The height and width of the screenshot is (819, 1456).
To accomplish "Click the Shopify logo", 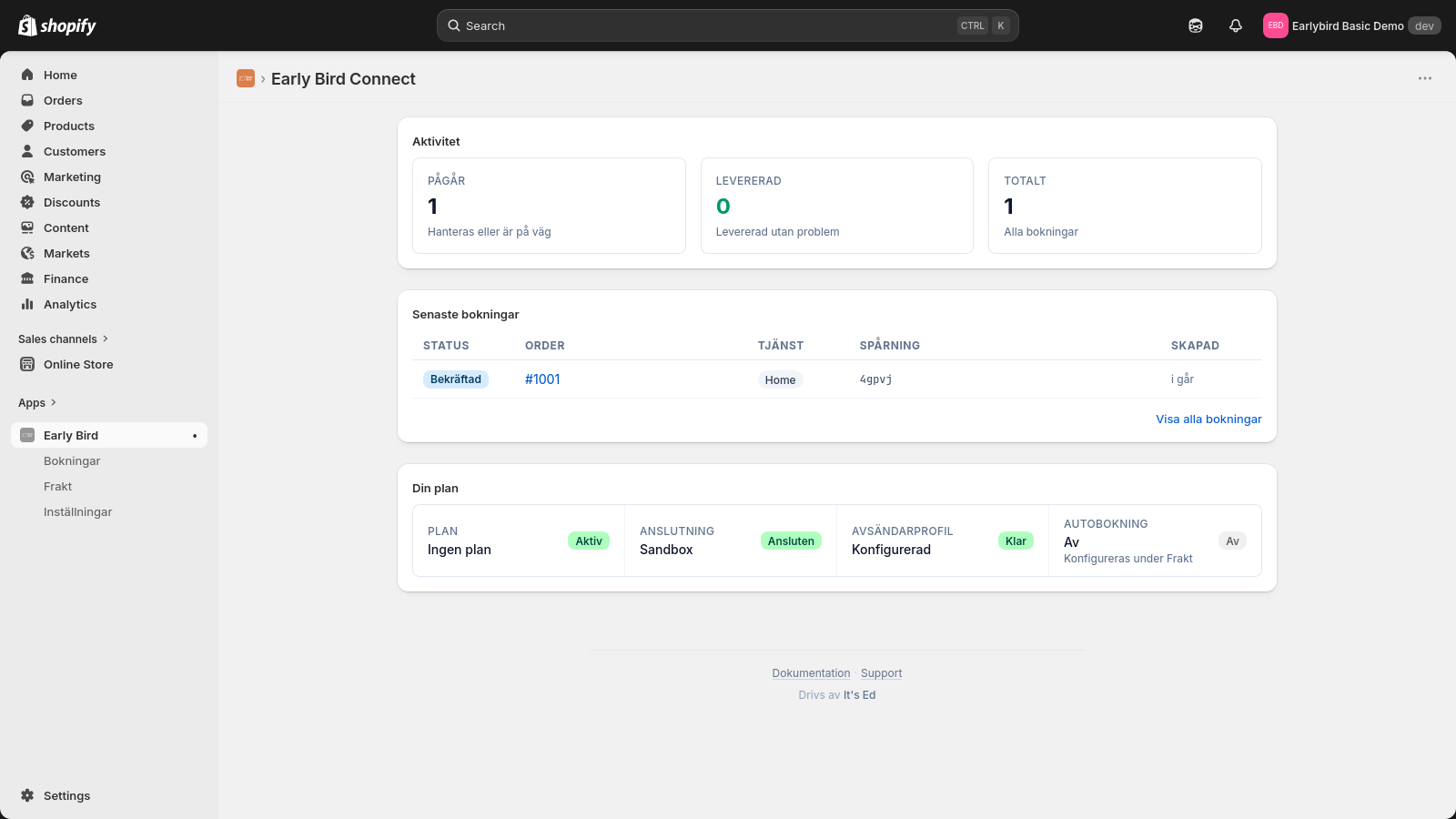I will pos(57,25).
